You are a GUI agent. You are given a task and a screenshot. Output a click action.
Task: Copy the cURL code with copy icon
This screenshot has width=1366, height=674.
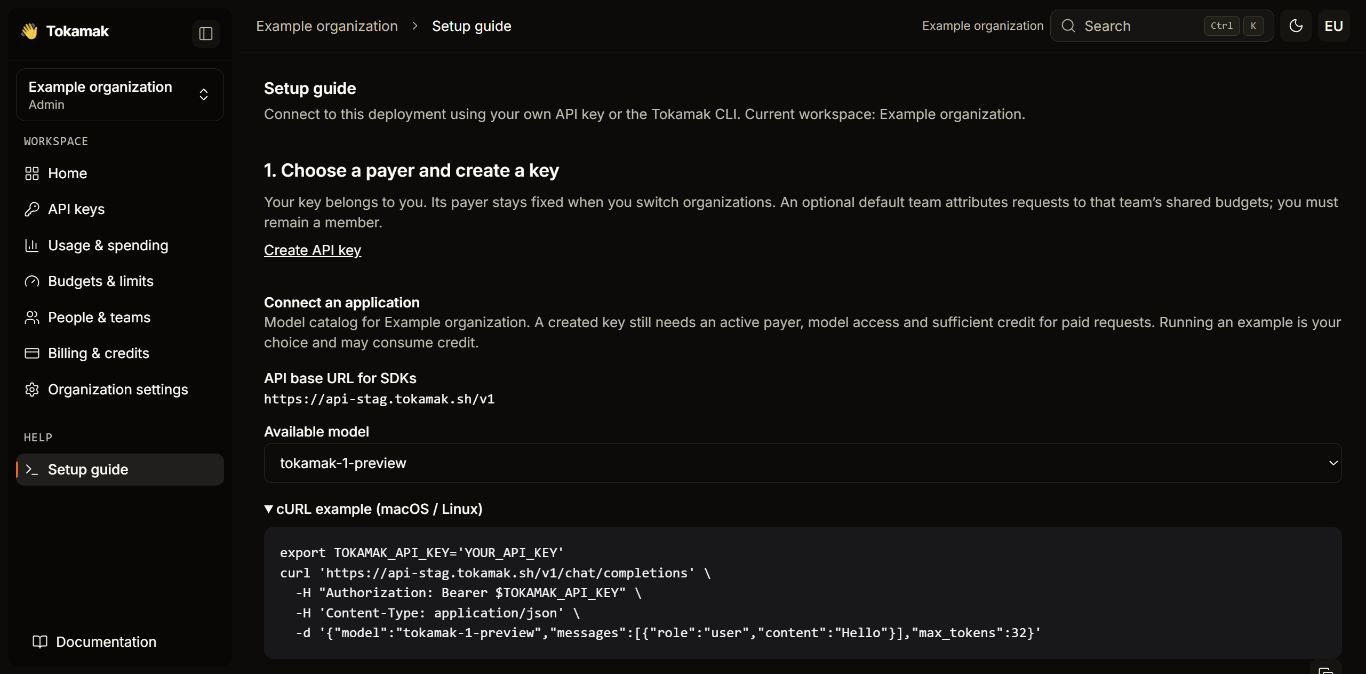pyautogui.click(x=1324, y=671)
